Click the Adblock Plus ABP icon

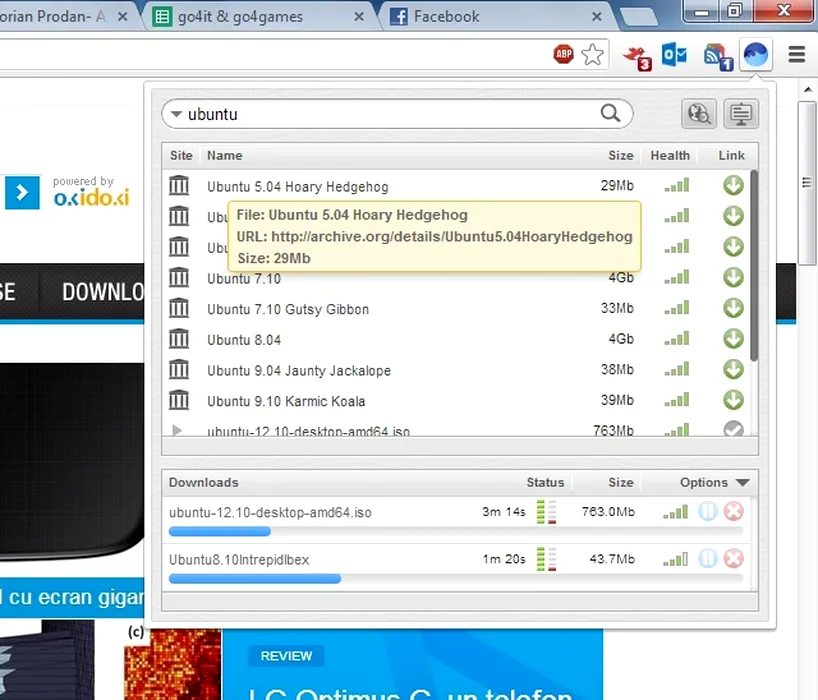tap(563, 54)
